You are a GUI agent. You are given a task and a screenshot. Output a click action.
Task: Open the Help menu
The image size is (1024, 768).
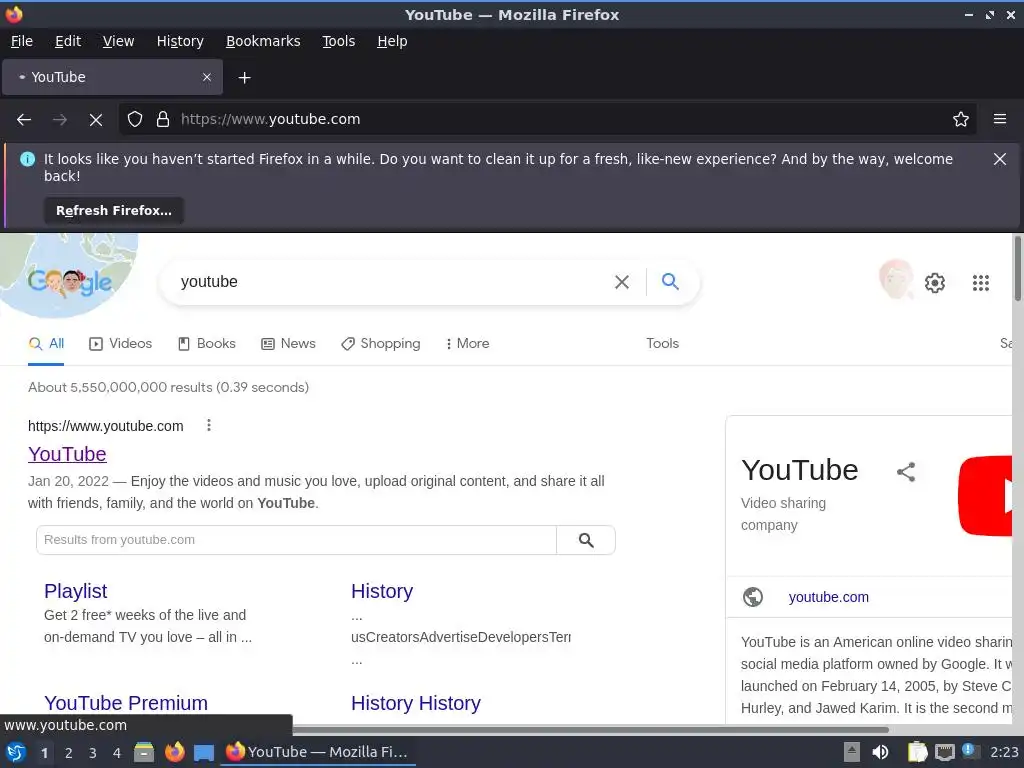(392, 41)
